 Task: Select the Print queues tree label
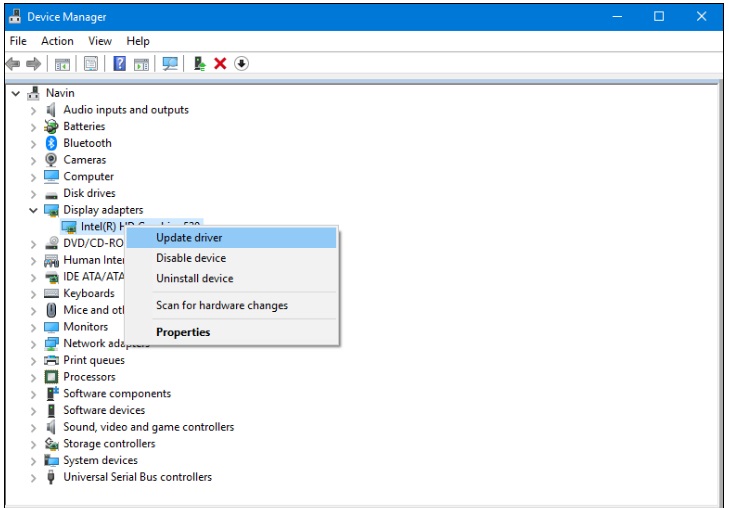(94, 360)
